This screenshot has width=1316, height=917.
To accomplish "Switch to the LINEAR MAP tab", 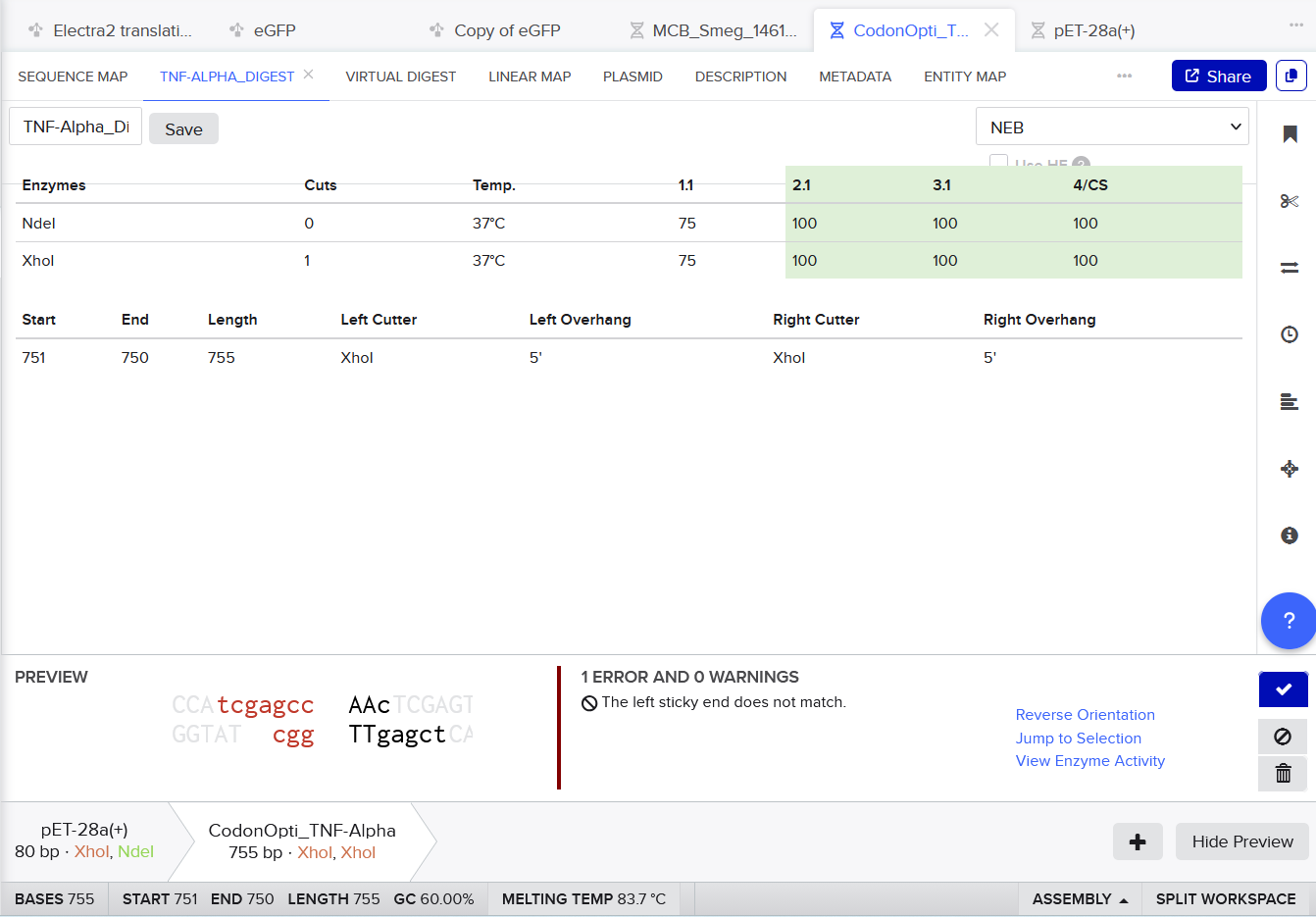I will (530, 76).
